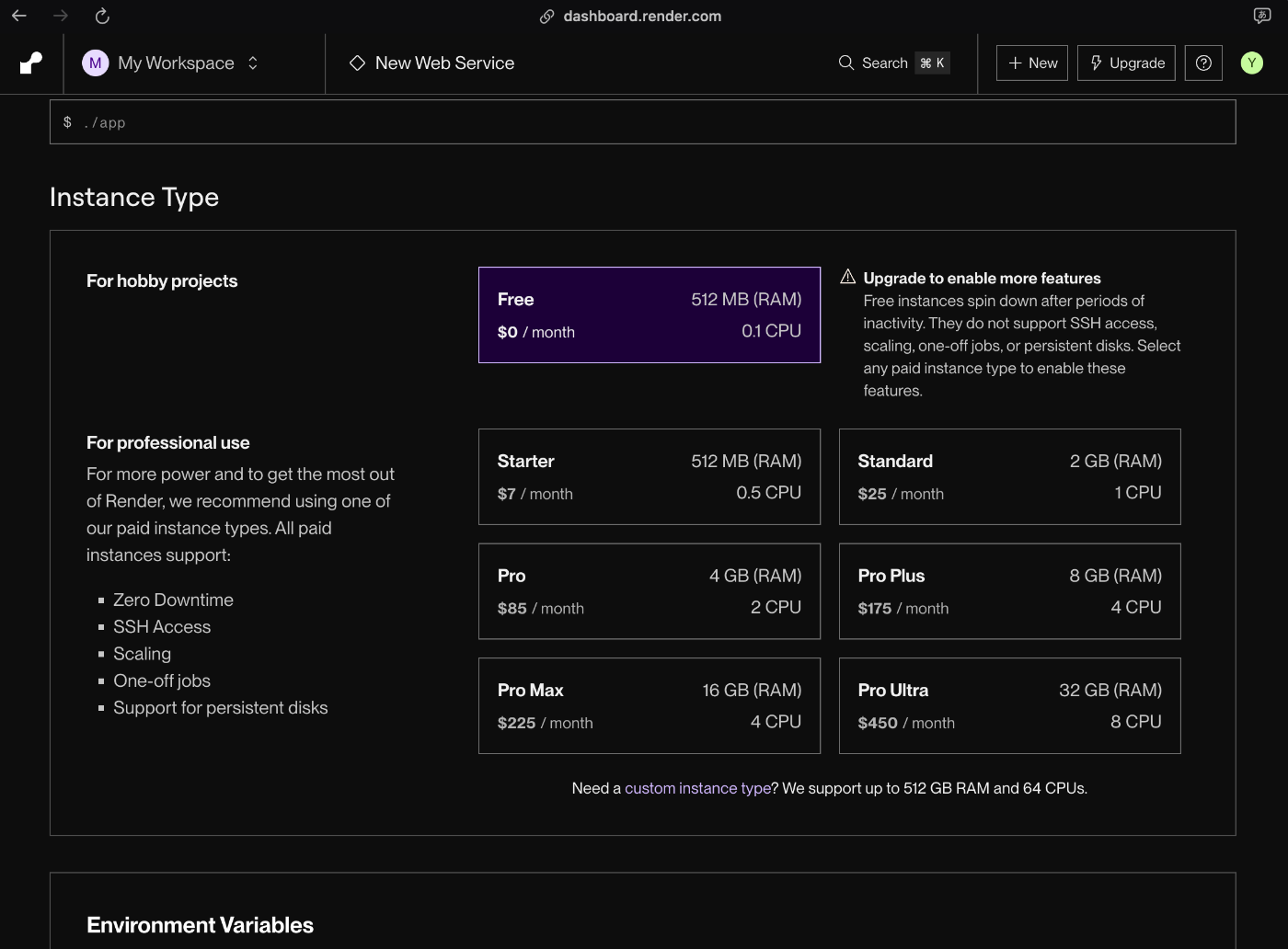Click the Environment Variables heading
The width and height of the screenshot is (1288, 949).
tap(200, 925)
